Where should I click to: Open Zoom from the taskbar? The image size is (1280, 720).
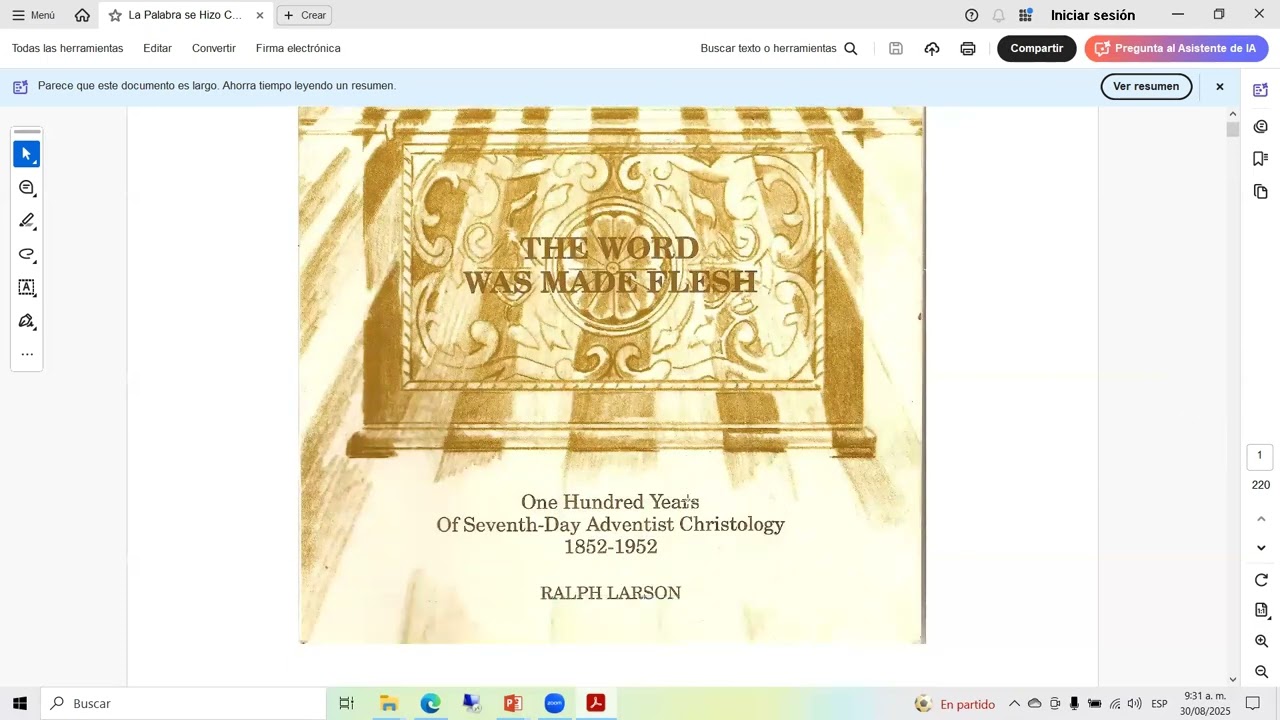tap(555, 703)
